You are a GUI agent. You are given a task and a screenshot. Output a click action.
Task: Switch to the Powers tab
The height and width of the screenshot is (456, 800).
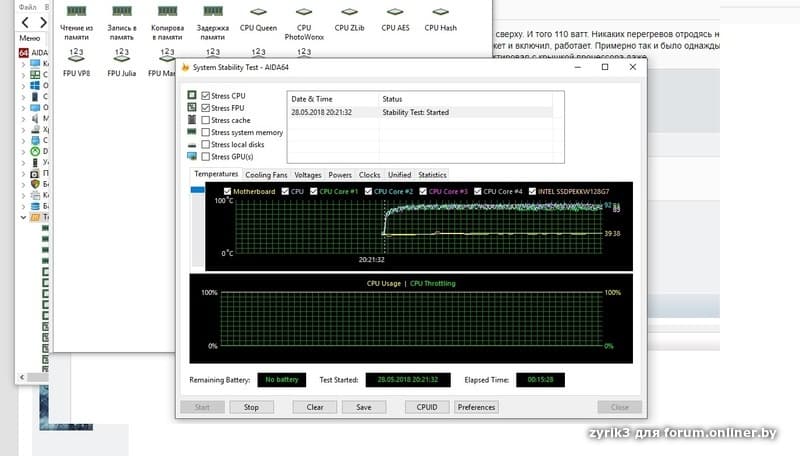pyautogui.click(x=340, y=175)
